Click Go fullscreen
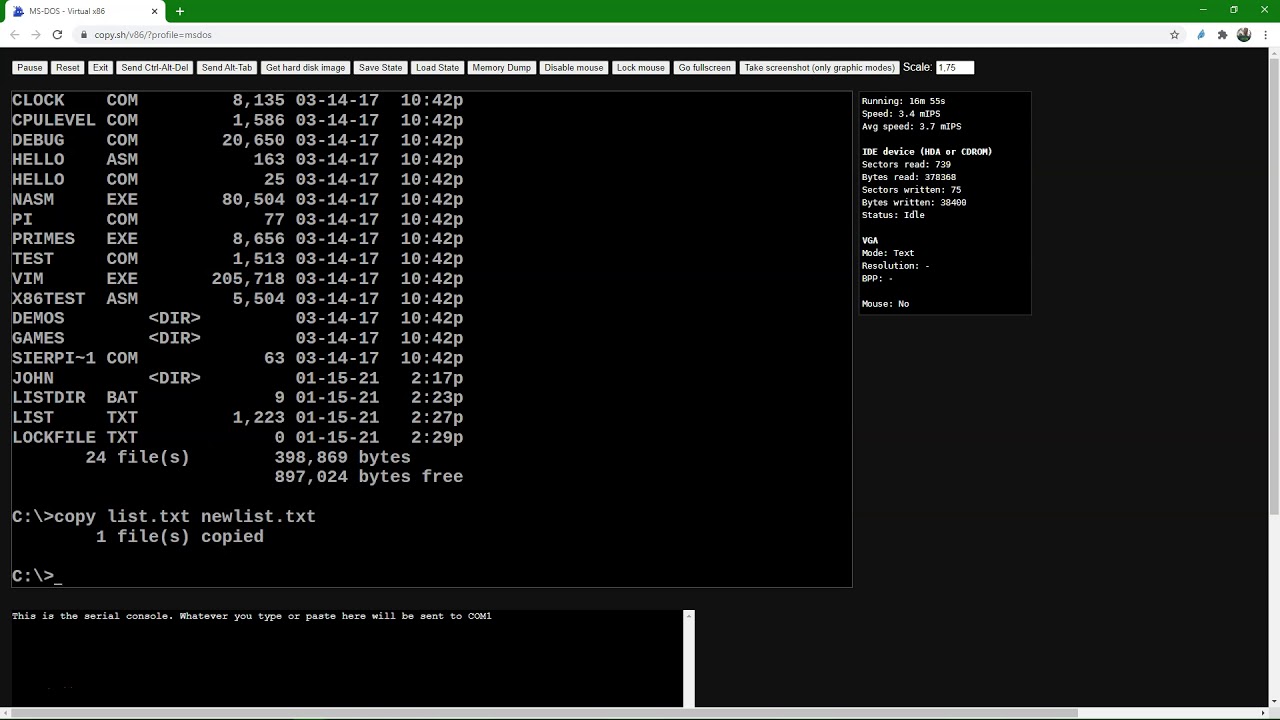The height and width of the screenshot is (720, 1280). [705, 67]
